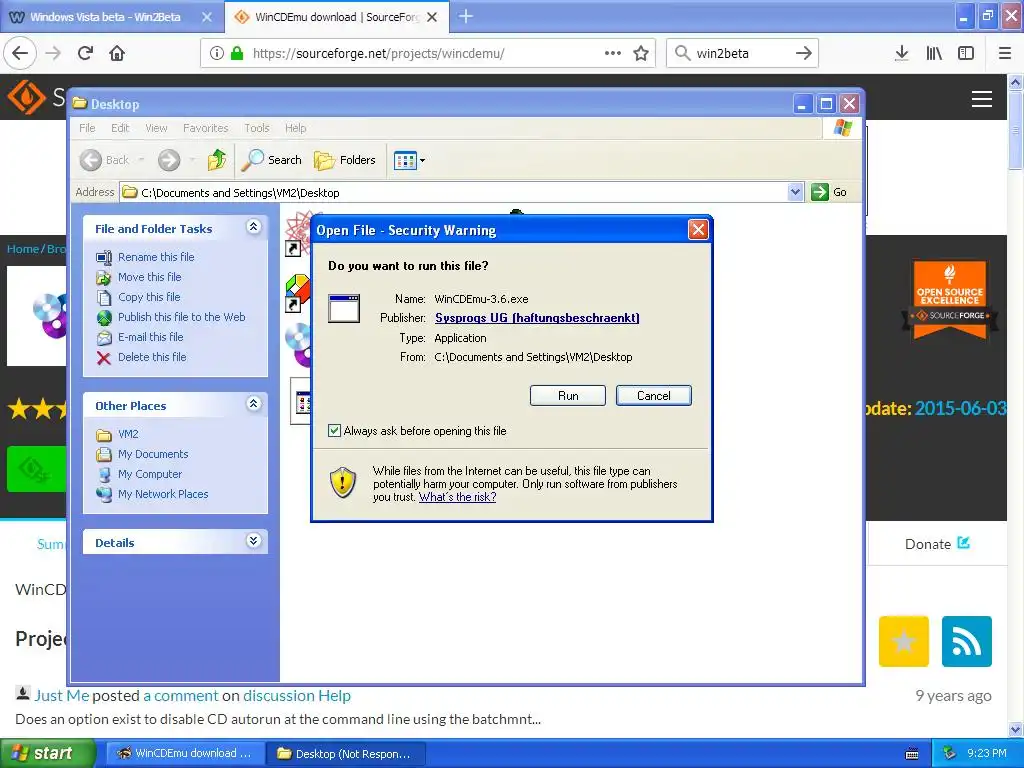Open the View menu in Desktop window
This screenshot has height=768, width=1024.
pyautogui.click(x=156, y=128)
